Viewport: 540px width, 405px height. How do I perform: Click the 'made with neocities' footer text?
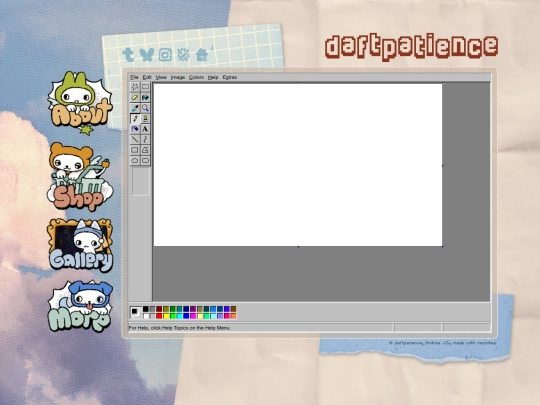click(475, 343)
